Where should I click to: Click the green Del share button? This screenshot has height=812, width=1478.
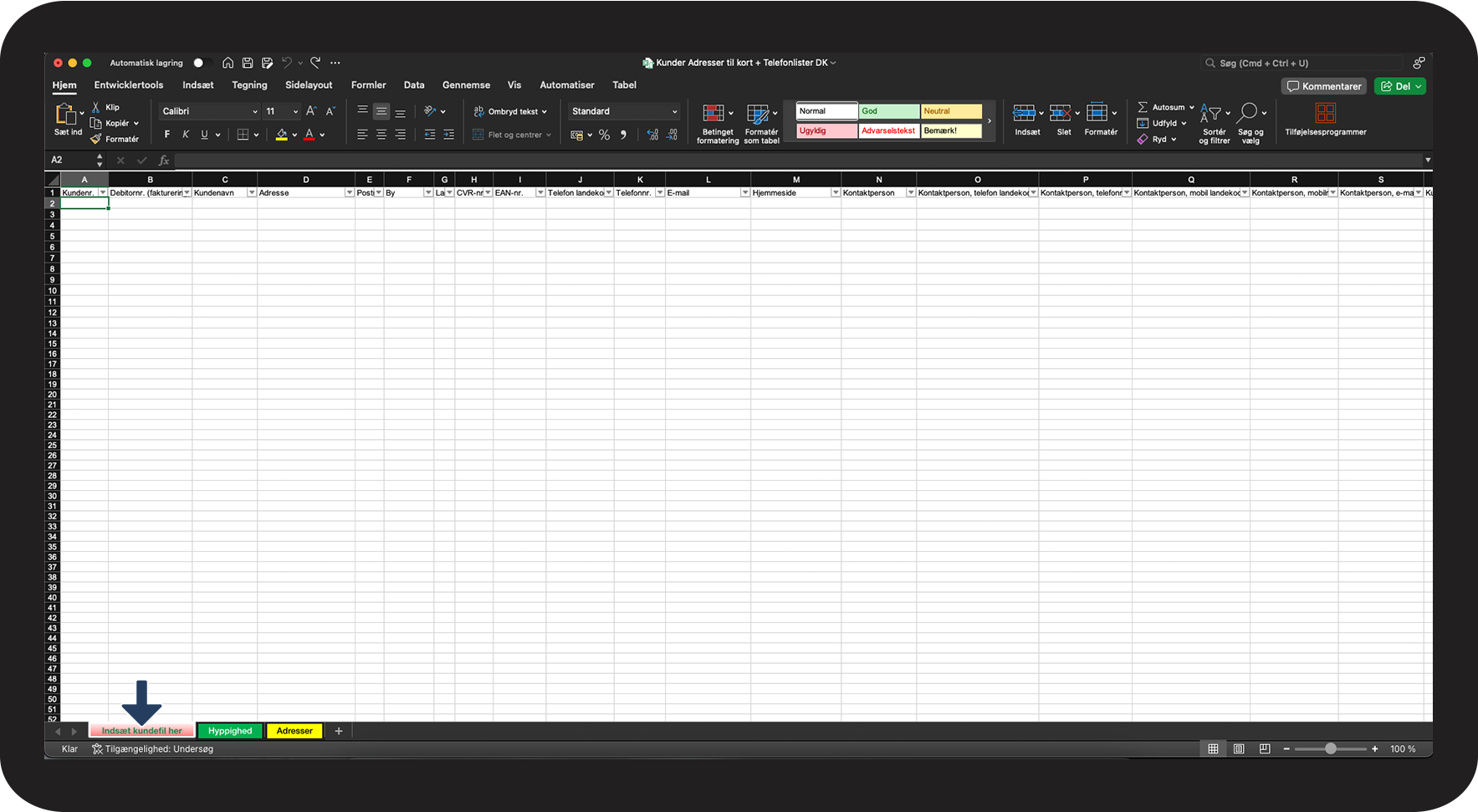[x=1400, y=86]
